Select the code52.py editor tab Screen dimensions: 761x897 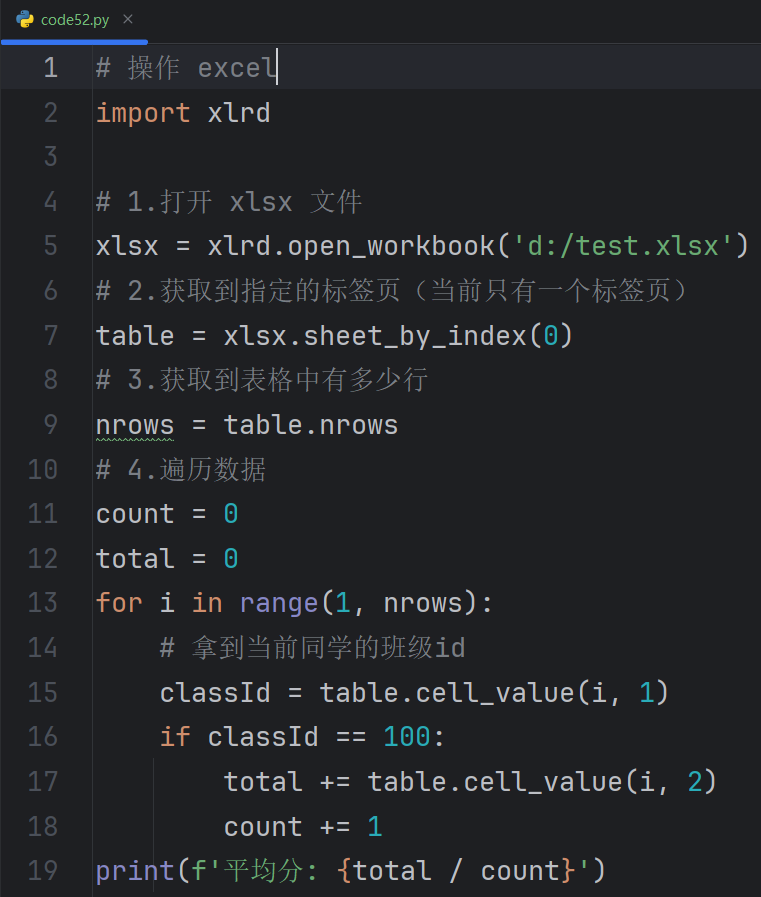coord(75,20)
